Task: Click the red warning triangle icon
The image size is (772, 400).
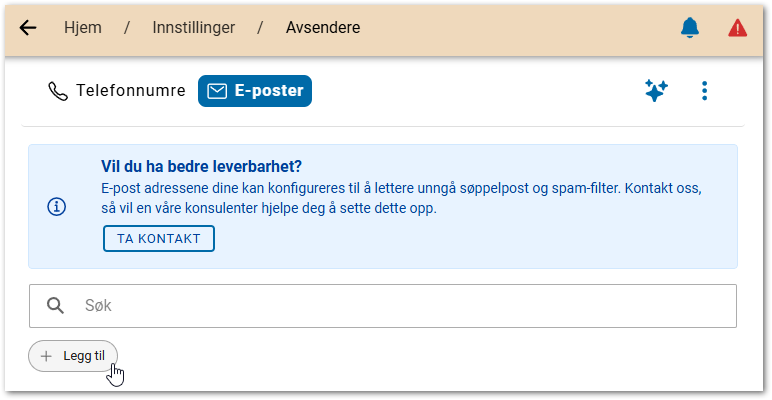Action: tap(738, 28)
